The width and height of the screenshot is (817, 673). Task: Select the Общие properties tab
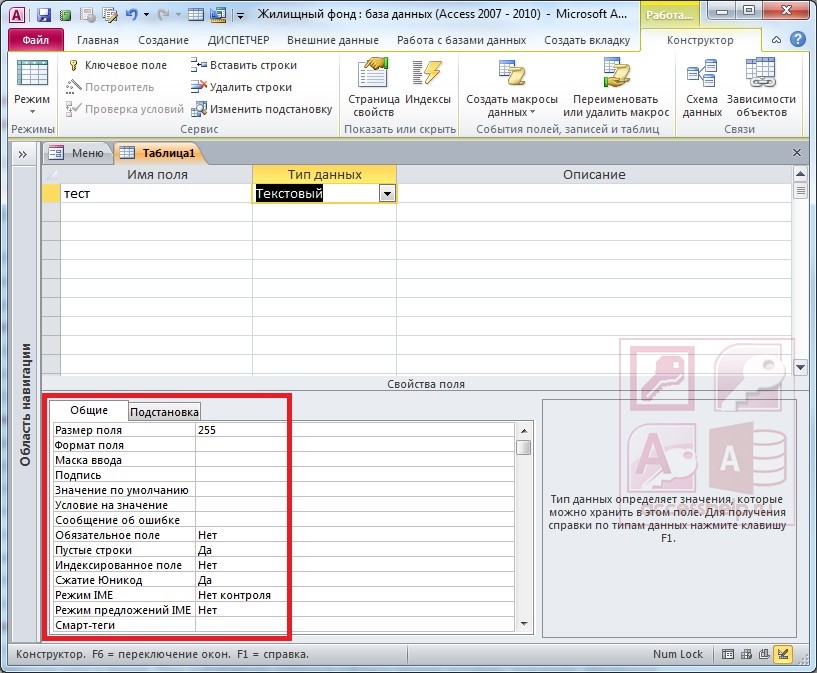pyautogui.click(x=89, y=410)
